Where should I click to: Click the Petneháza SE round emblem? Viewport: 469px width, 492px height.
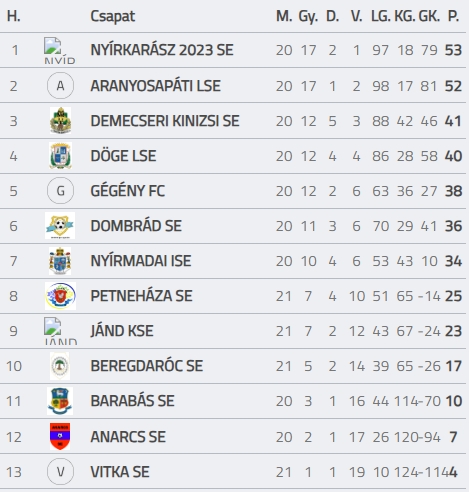pos(60,296)
